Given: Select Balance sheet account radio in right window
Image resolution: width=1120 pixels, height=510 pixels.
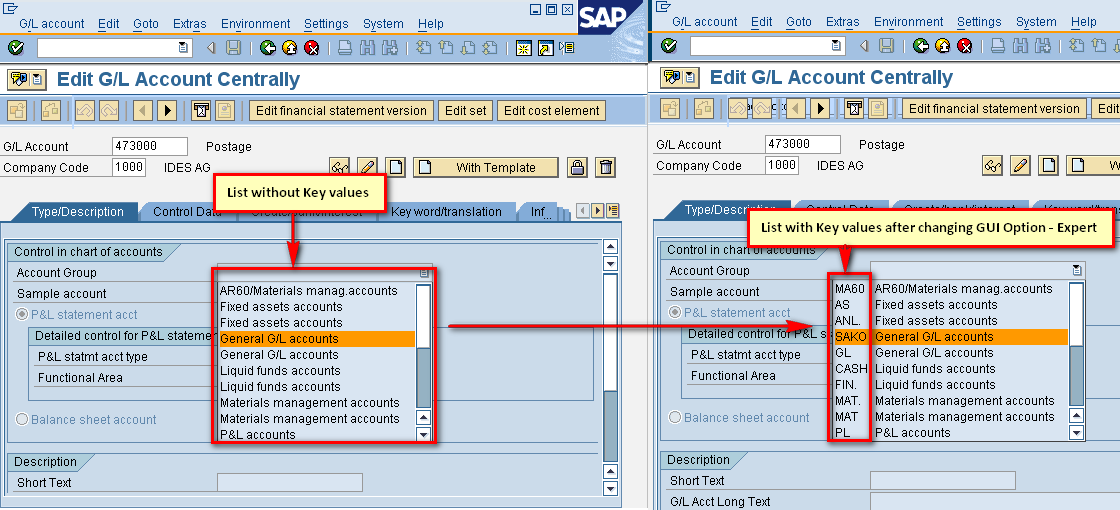Looking at the screenshot, I should click(x=676, y=418).
